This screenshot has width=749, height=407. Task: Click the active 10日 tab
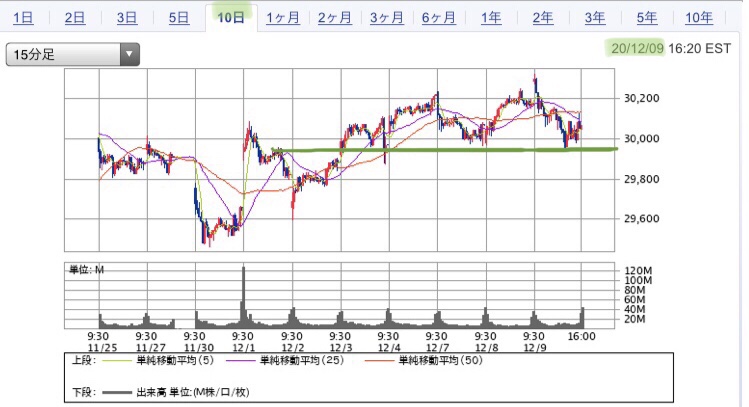(x=231, y=18)
